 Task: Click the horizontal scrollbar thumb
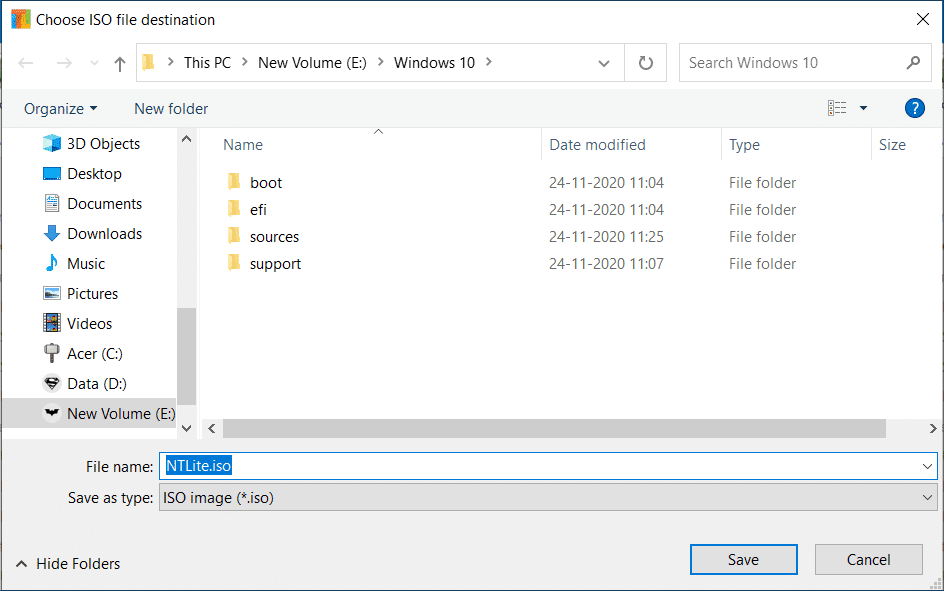point(554,429)
